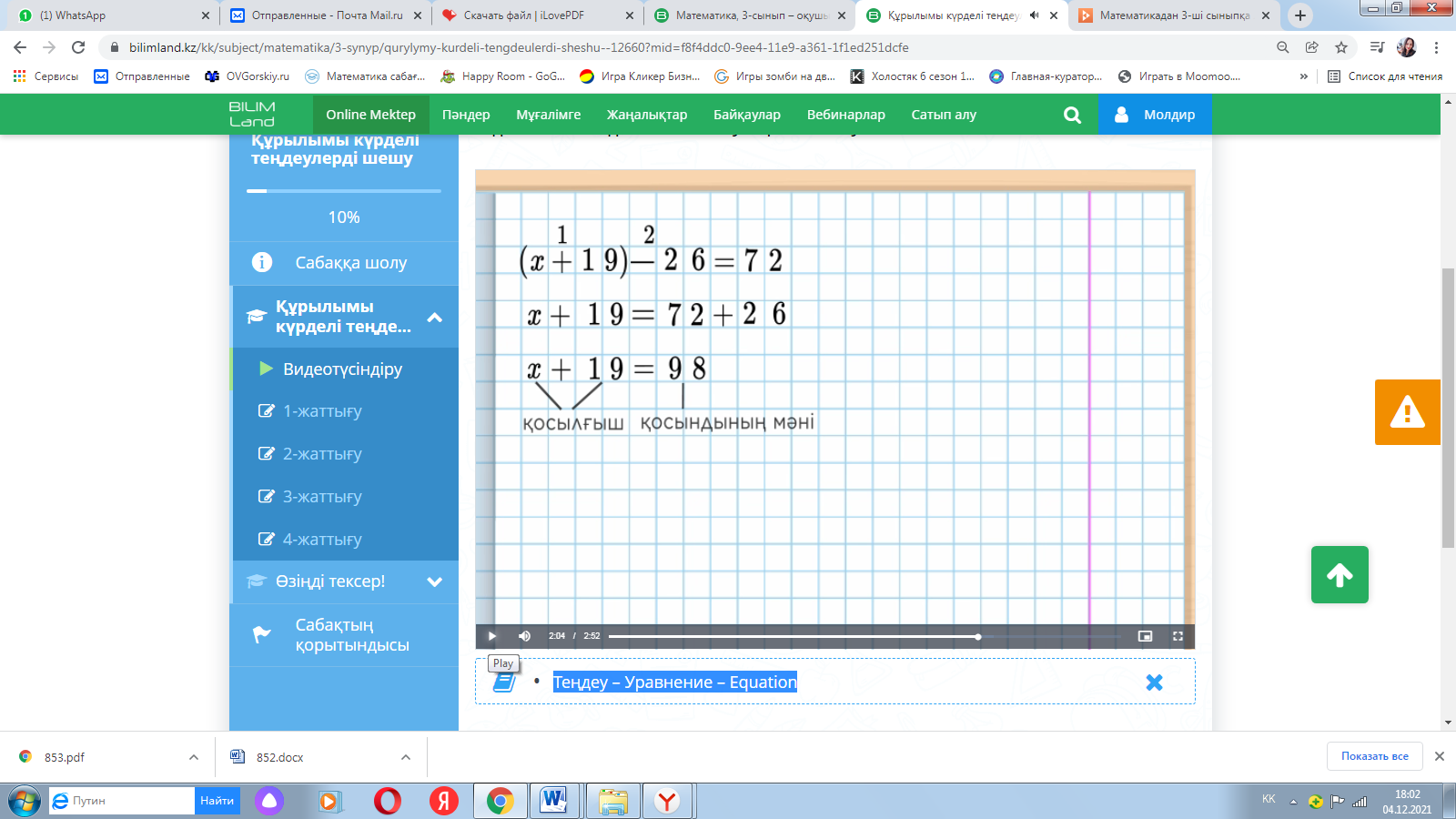Switch to Отправленные - Почта Mail.ru tab

coord(326,15)
